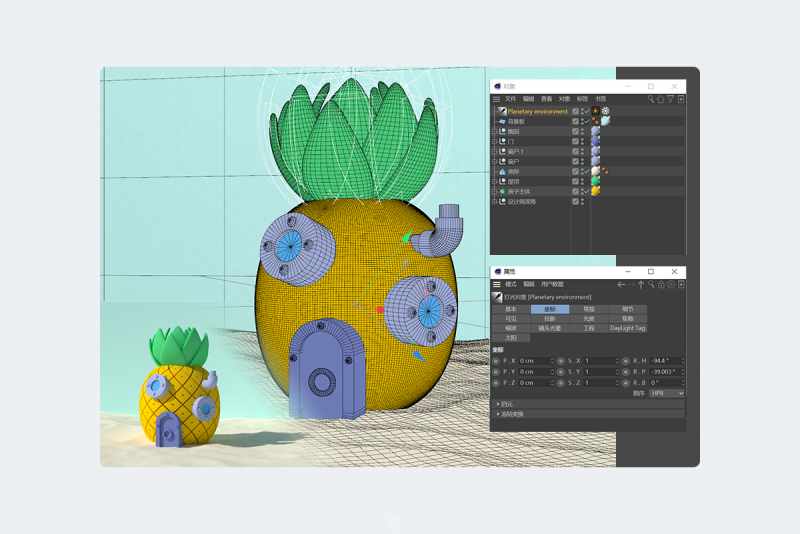Switch to the 太阳 tab
Screen dimensions: 800x534
pyautogui.click(x=511, y=338)
